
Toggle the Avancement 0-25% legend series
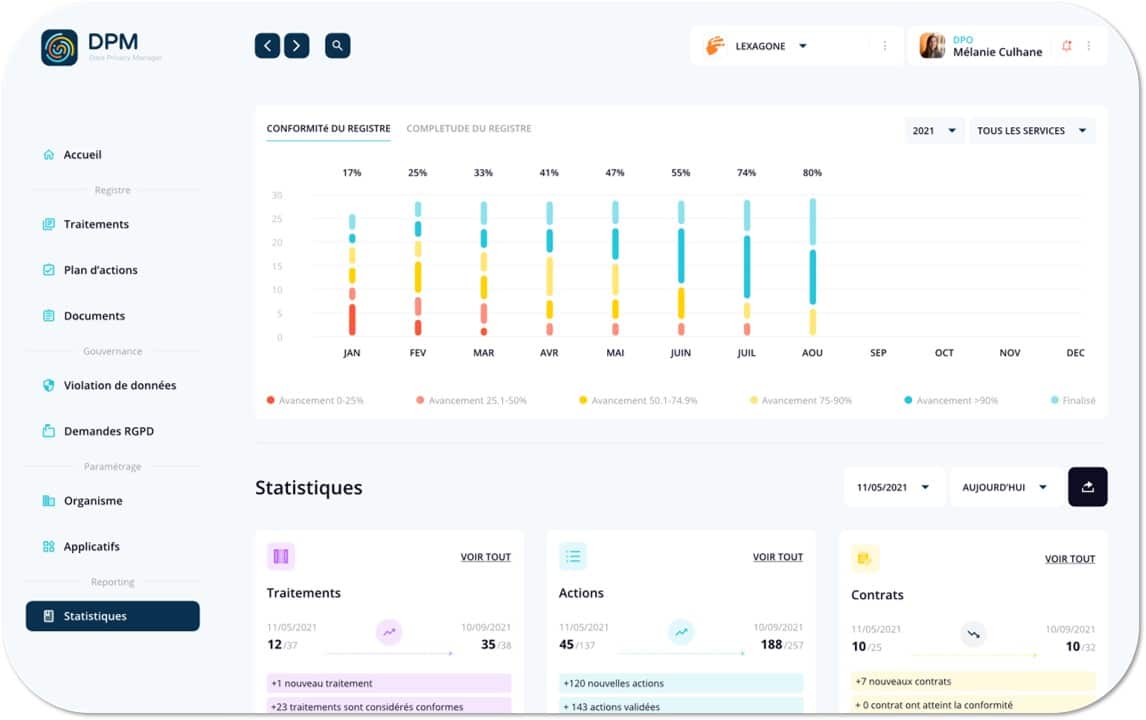pos(315,401)
